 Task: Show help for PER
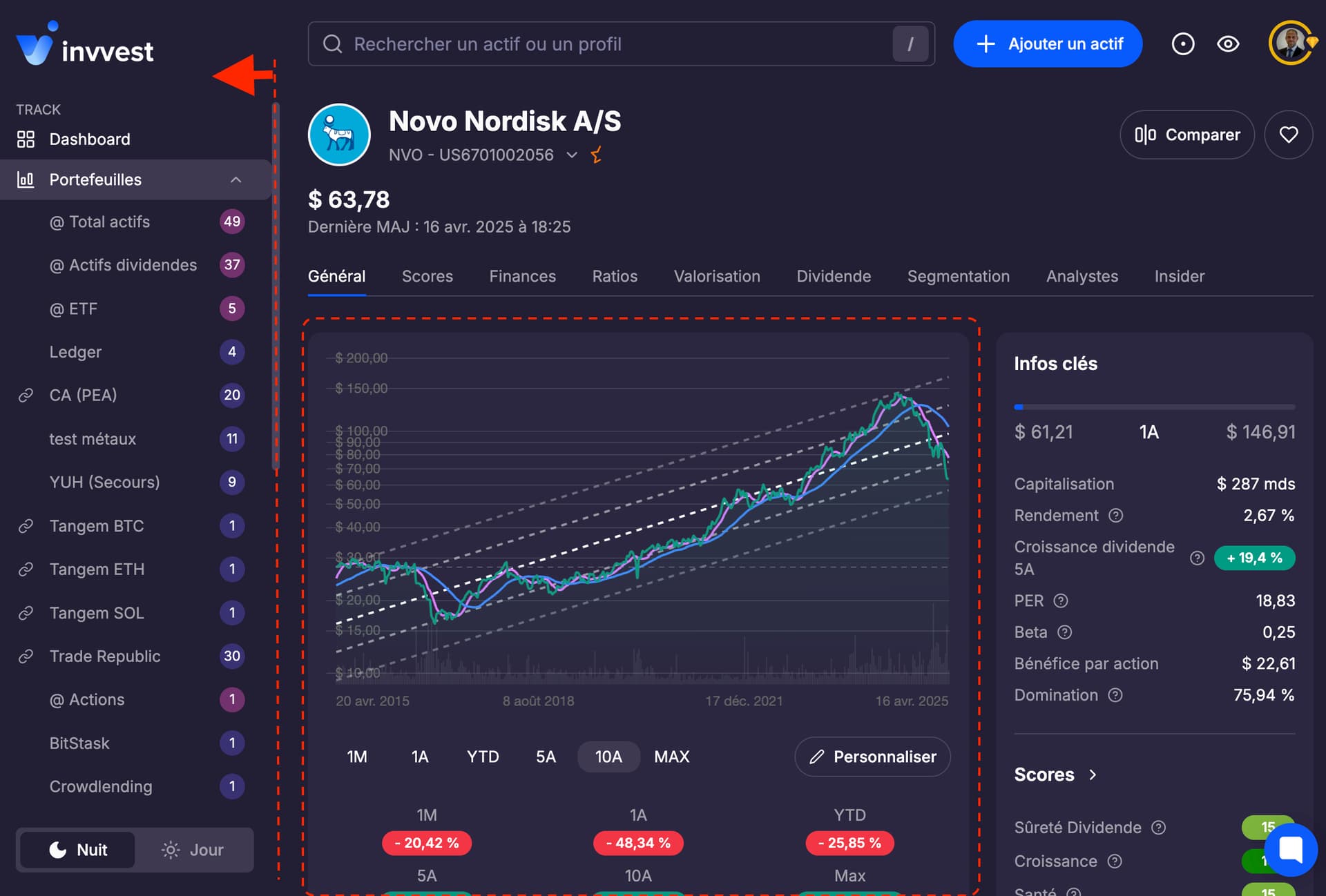tap(1061, 601)
